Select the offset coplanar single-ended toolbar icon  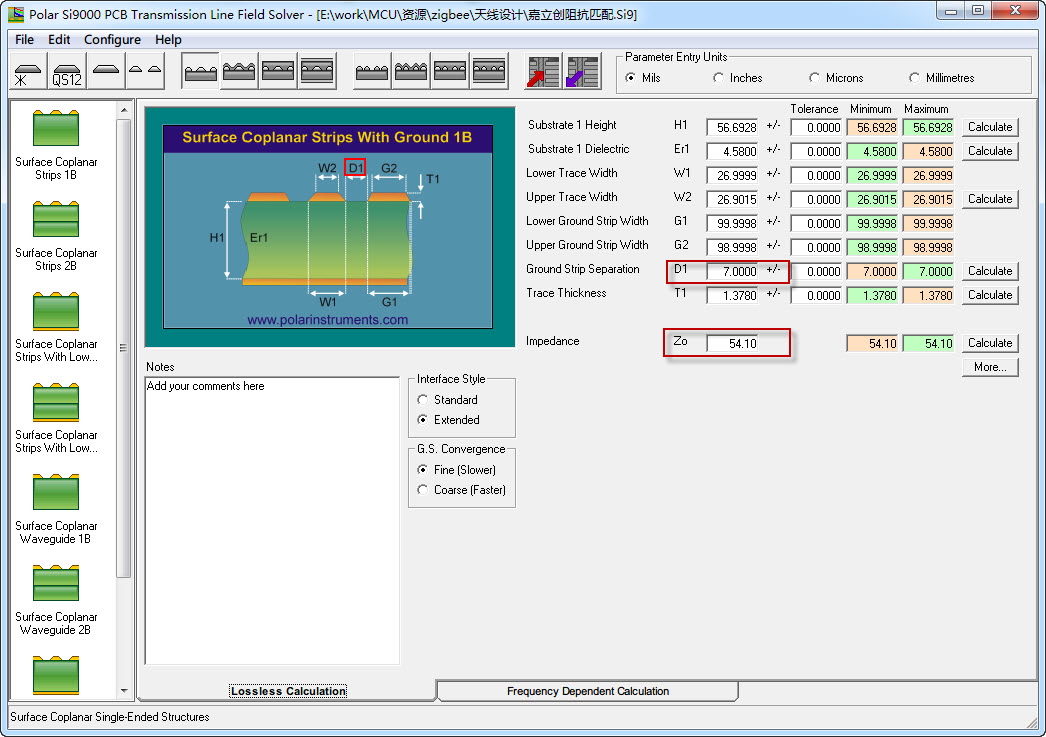317,71
